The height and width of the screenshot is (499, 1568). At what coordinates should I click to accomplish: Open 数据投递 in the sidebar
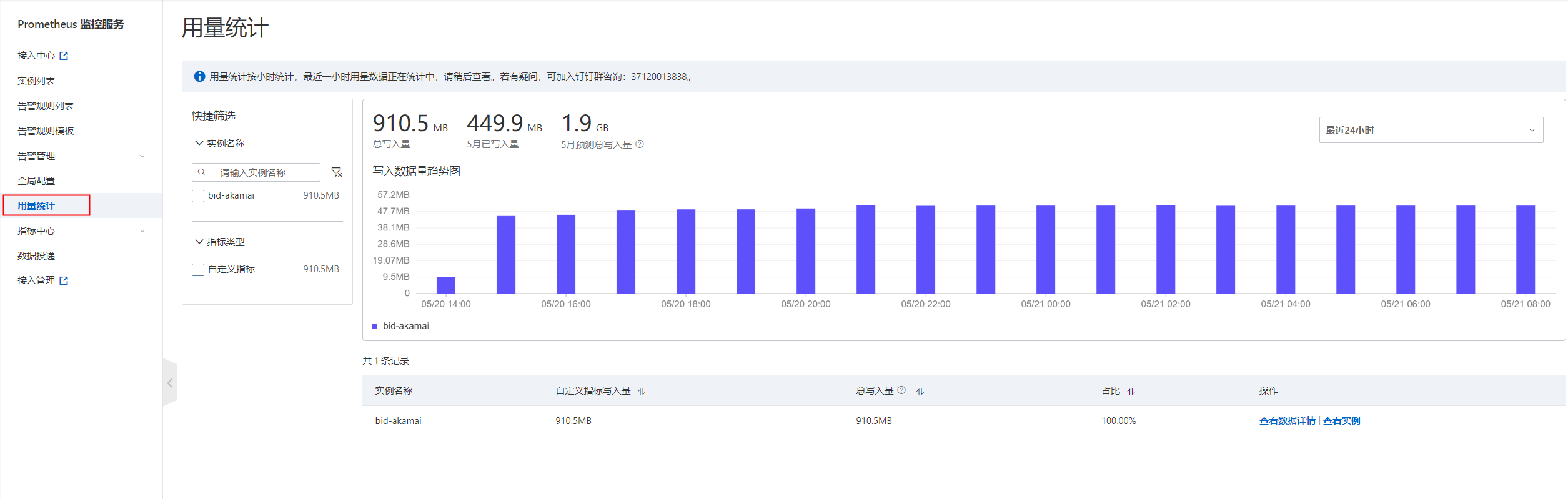point(36,255)
